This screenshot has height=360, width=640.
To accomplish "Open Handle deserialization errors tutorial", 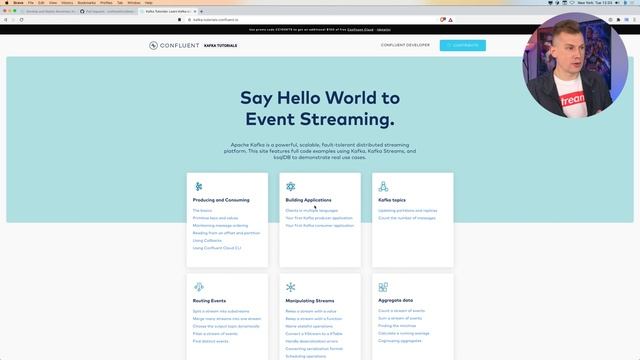I will coord(311,341).
